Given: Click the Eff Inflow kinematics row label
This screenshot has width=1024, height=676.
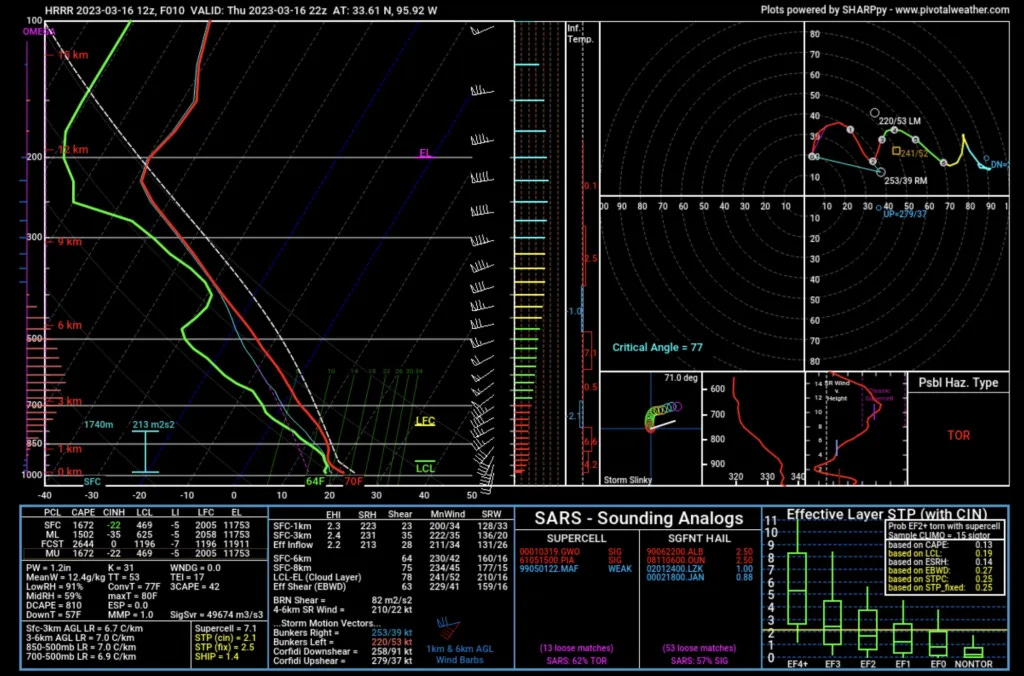Looking at the screenshot, I should 293,545.
